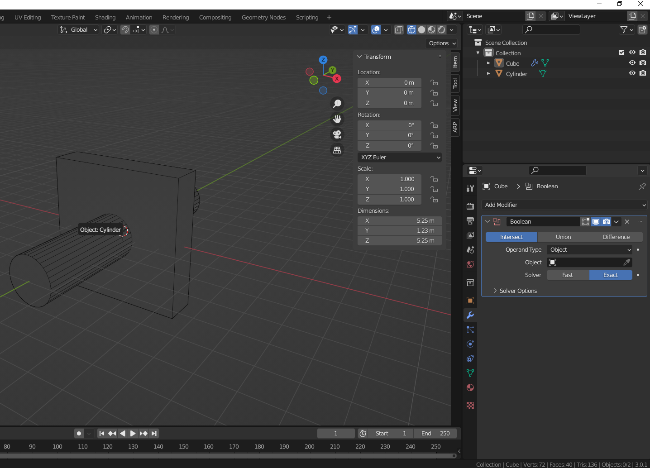650x468 pixels.
Task: Toggle snapping magnet in viewport header
Action: tap(125, 30)
